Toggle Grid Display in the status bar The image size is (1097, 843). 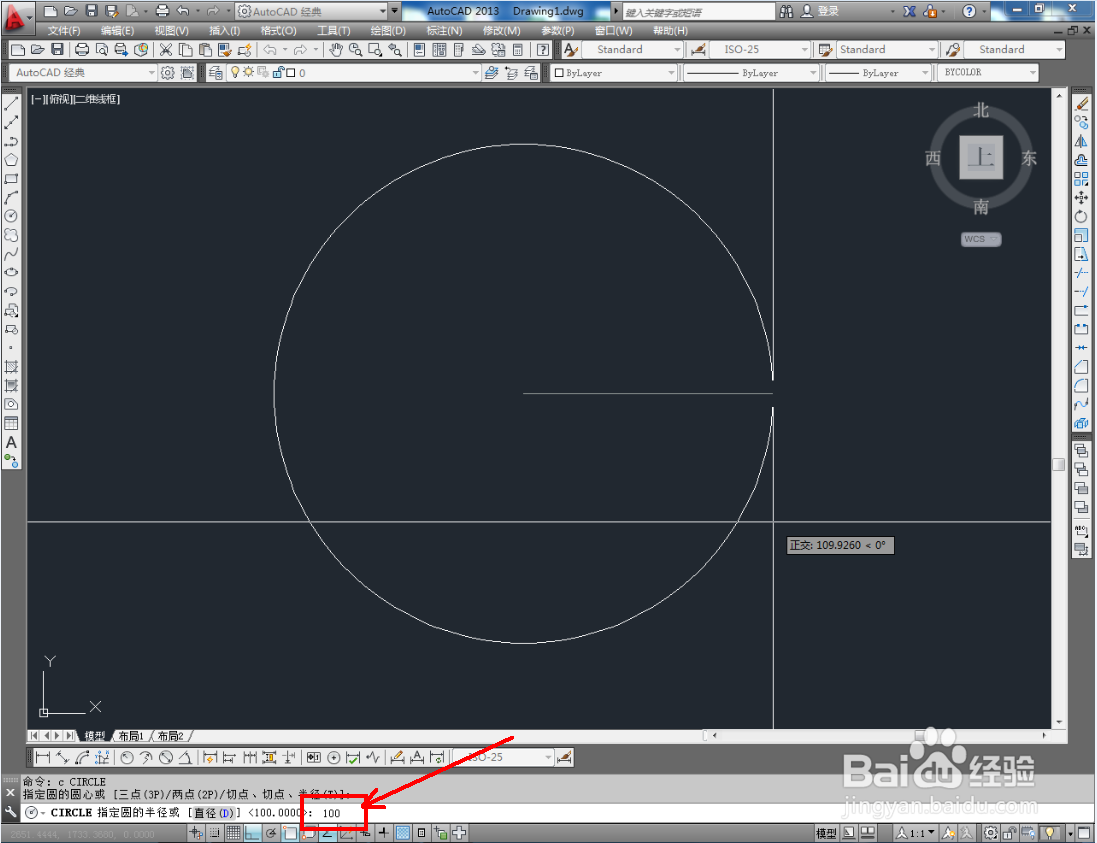click(234, 833)
